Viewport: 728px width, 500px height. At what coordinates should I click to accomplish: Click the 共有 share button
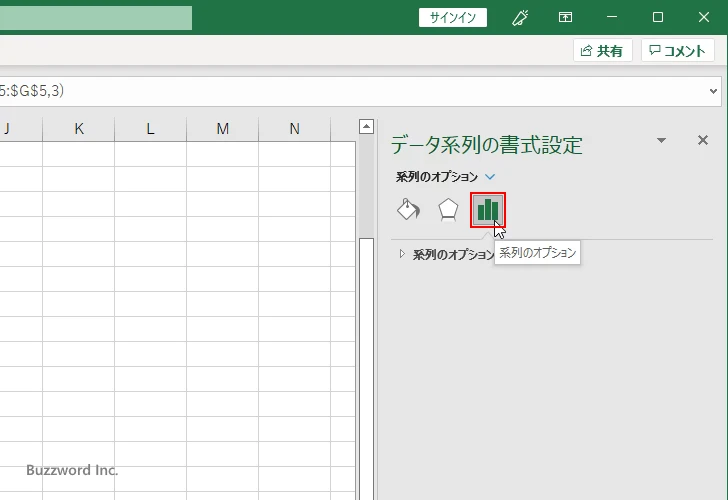click(602, 51)
